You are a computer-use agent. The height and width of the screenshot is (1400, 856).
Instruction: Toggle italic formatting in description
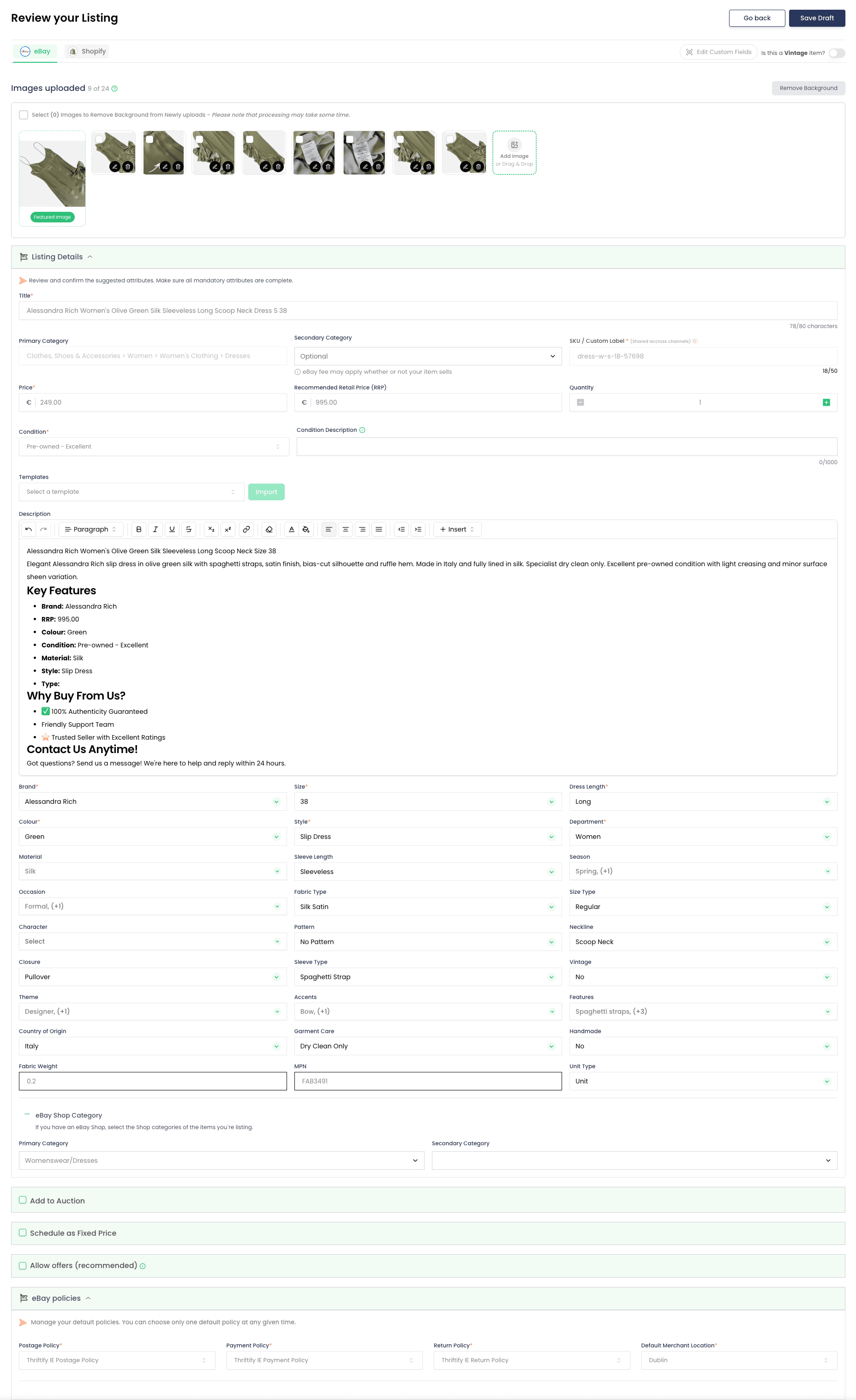(x=155, y=529)
